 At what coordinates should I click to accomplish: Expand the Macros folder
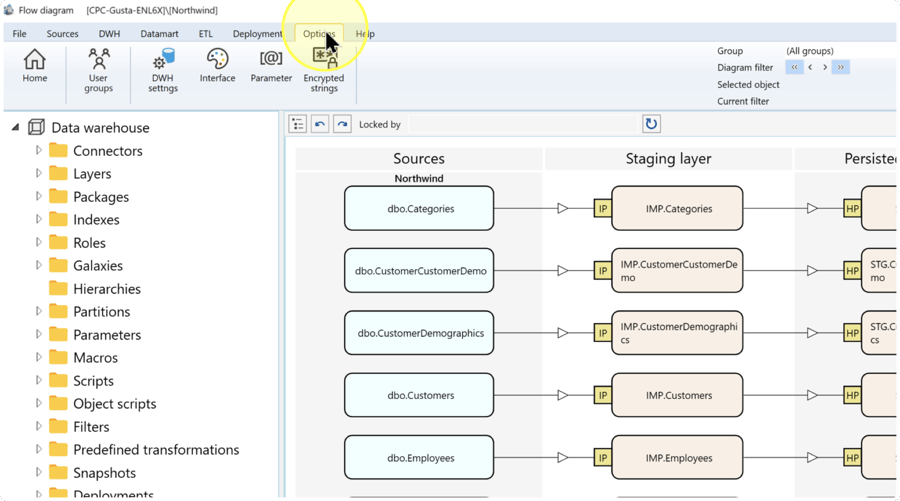click(x=38, y=357)
